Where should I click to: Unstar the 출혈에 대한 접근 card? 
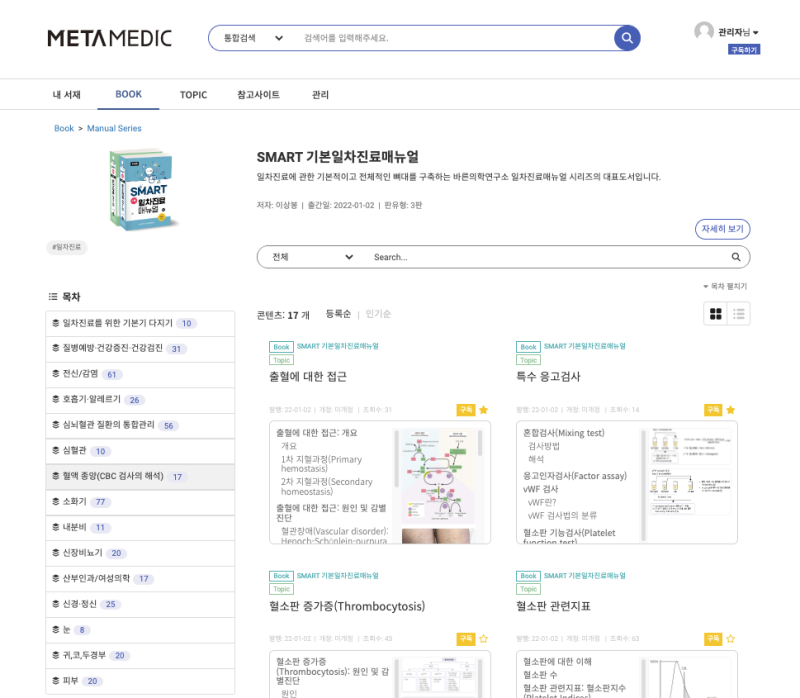(x=483, y=409)
